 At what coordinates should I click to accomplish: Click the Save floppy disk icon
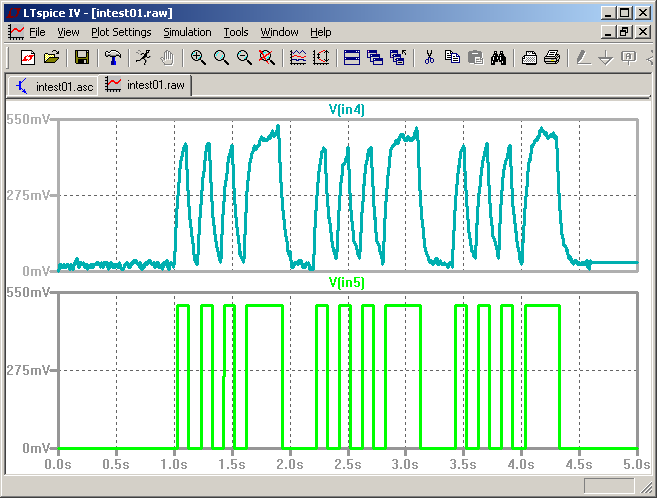(x=83, y=57)
